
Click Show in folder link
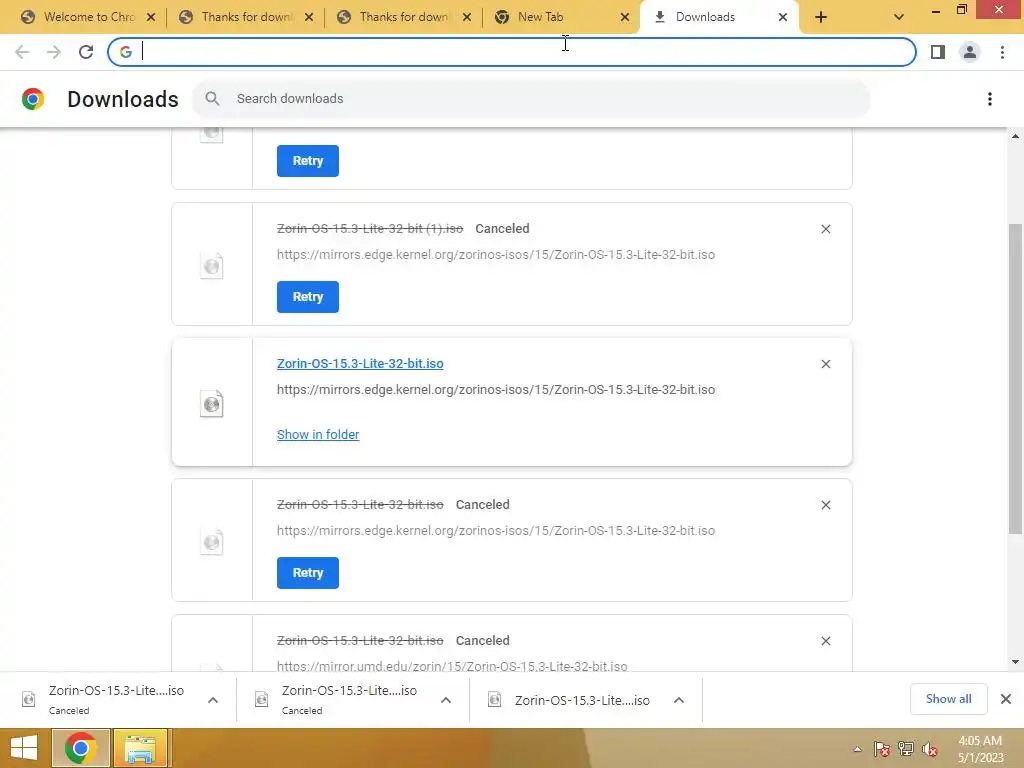coord(318,434)
